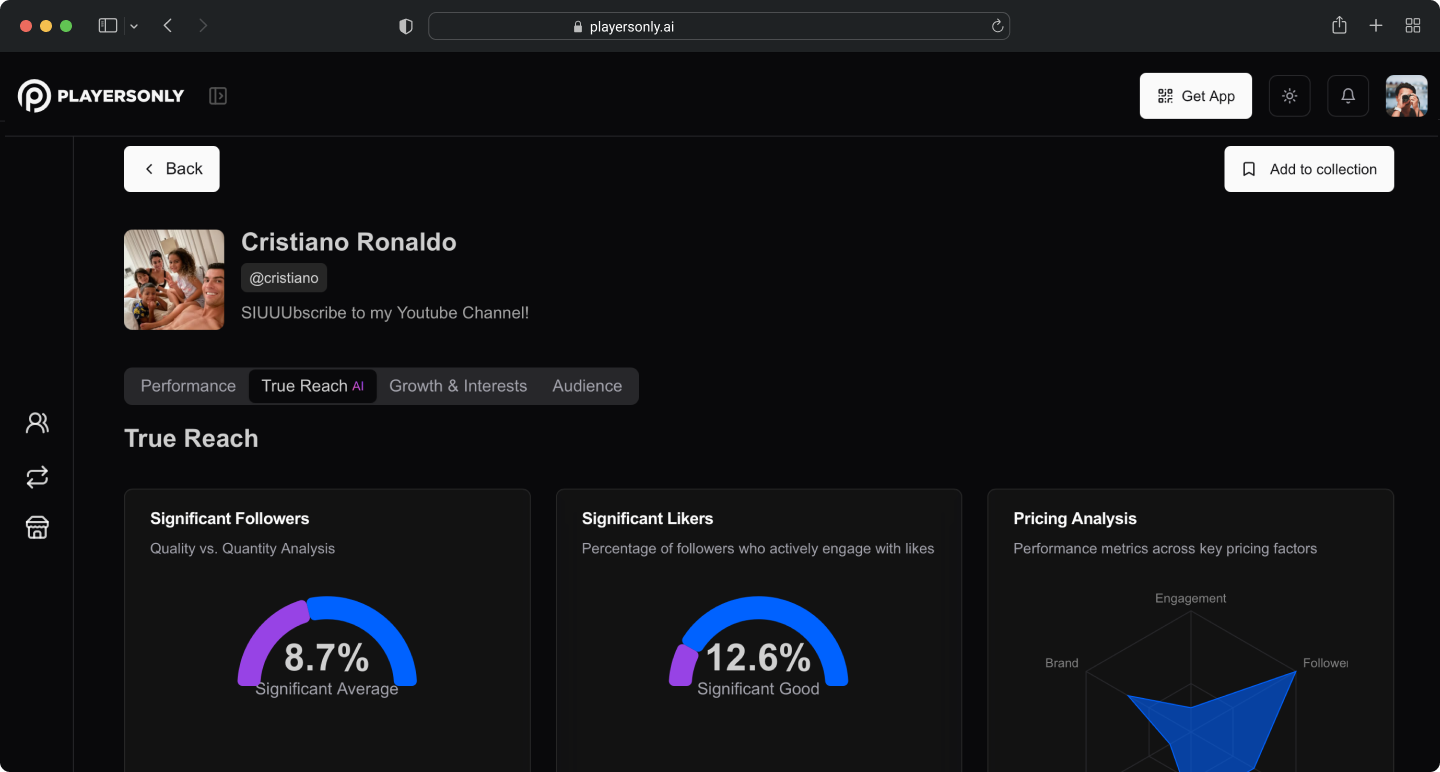
Task: Select the Growth & Interests tab
Action: click(458, 386)
